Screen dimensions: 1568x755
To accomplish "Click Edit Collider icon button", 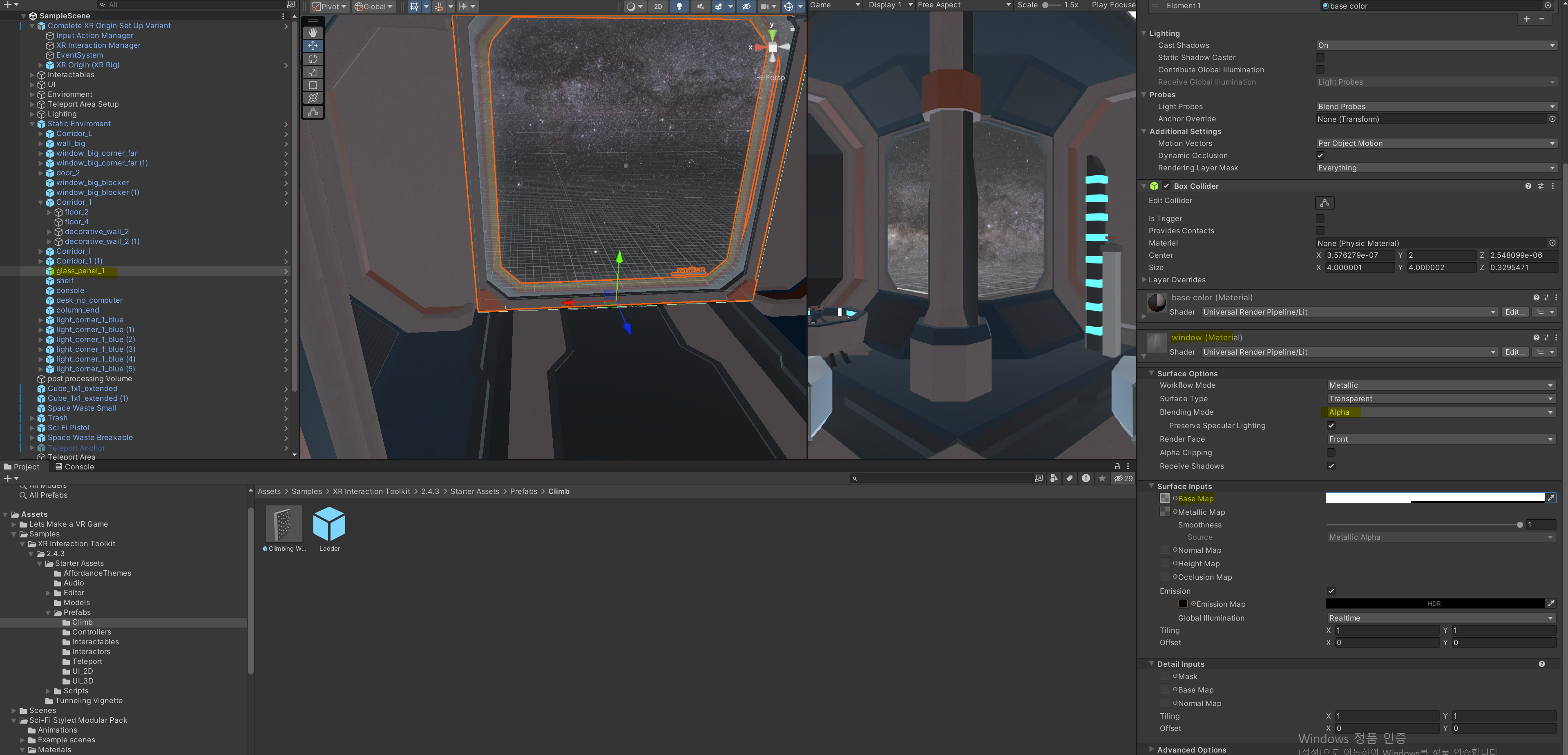I will coord(1324,203).
